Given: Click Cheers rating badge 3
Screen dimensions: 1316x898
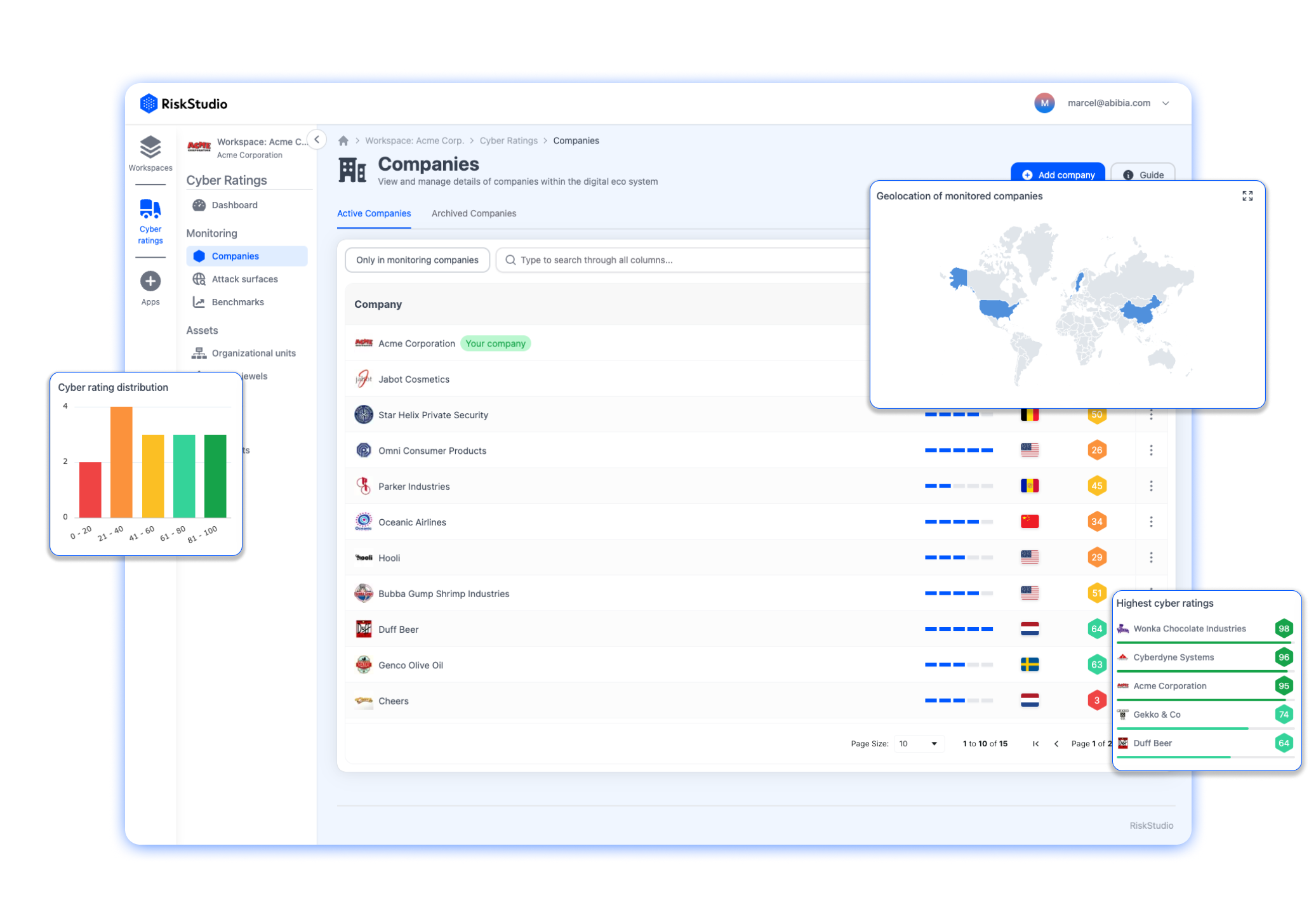Looking at the screenshot, I should click(x=1096, y=701).
